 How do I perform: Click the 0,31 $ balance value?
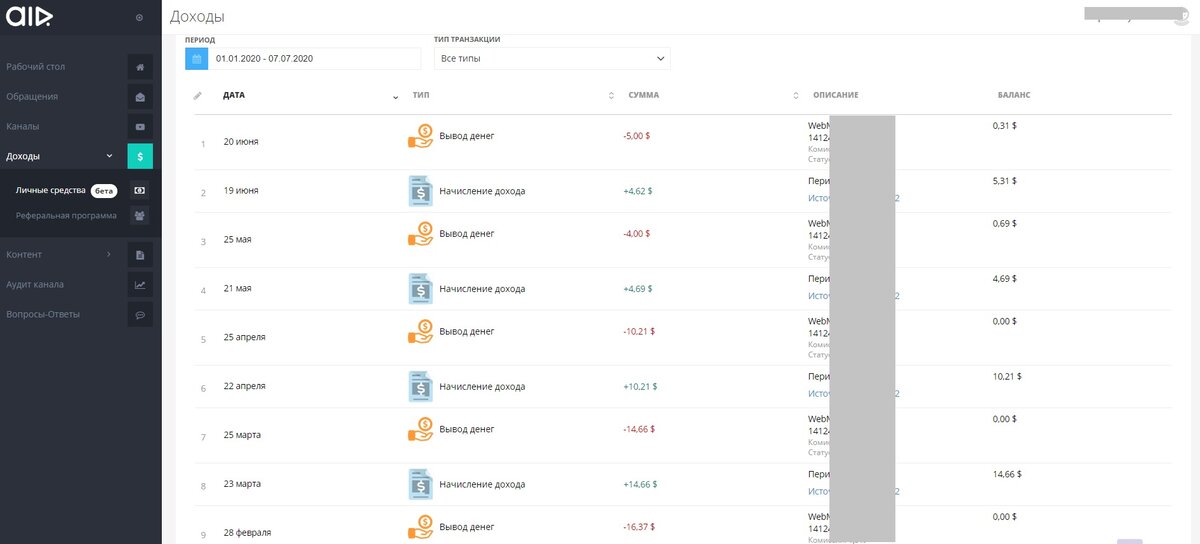pyautogui.click(x=1004, y=126)
